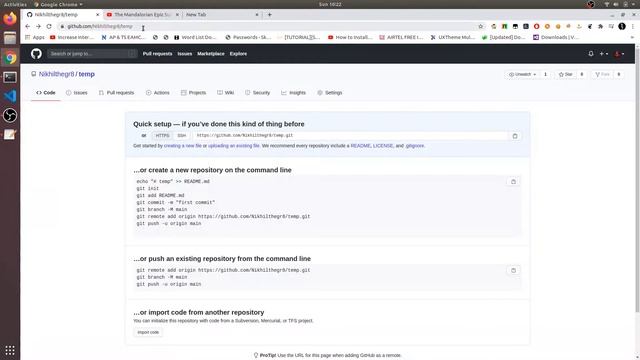Open the Projects repository tab
The image size is (640, 360).
(193, 93)
